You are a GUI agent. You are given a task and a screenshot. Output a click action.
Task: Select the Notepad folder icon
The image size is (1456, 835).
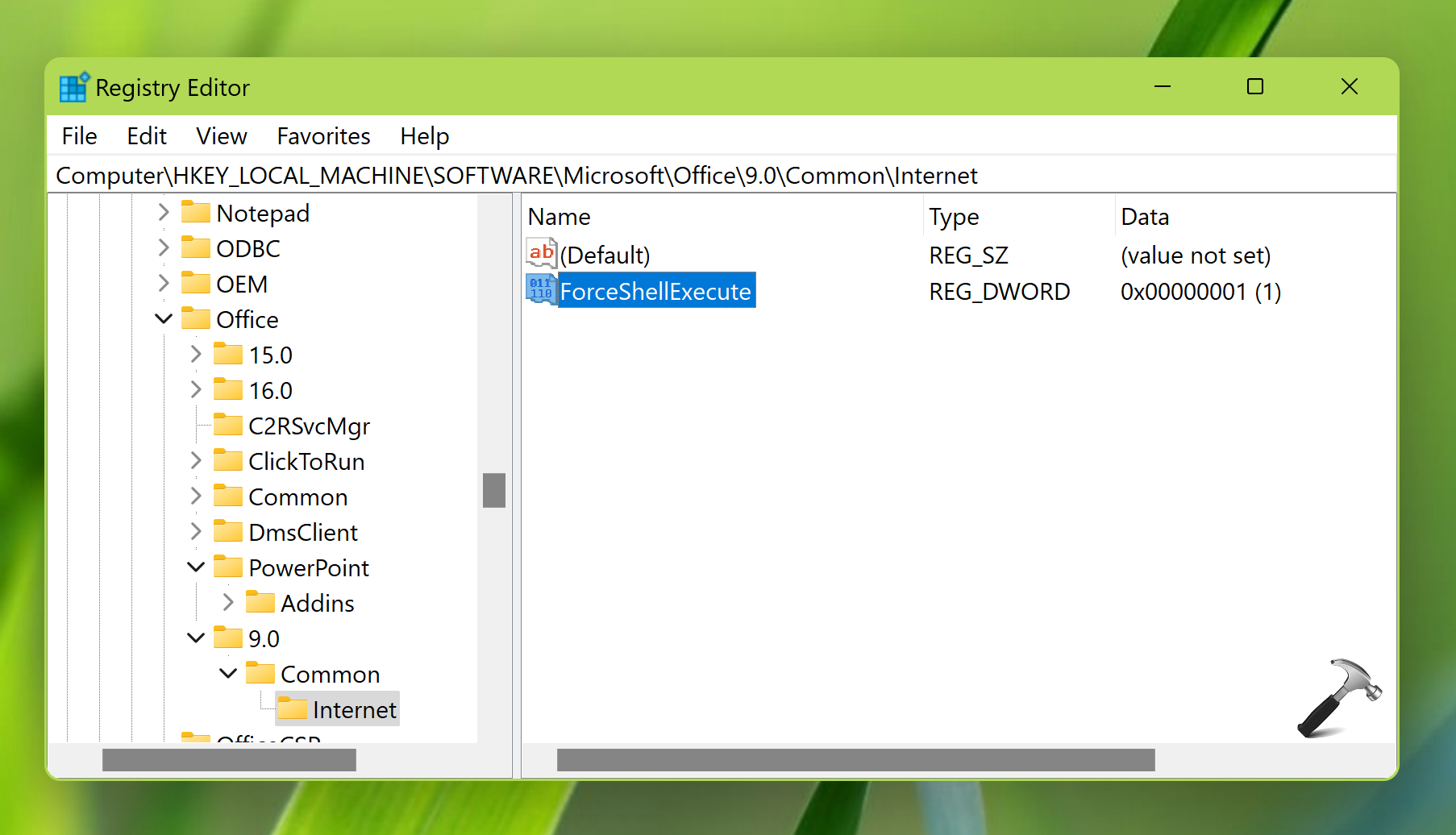coord(196,213)
